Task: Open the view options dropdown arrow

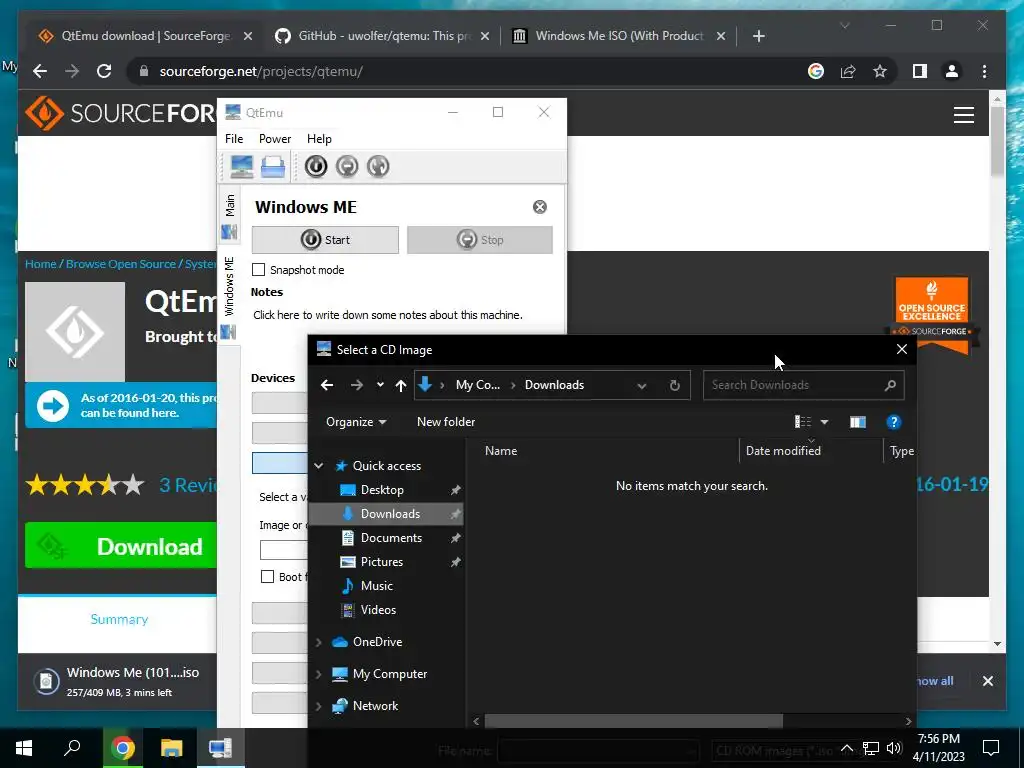Action: 824,422
